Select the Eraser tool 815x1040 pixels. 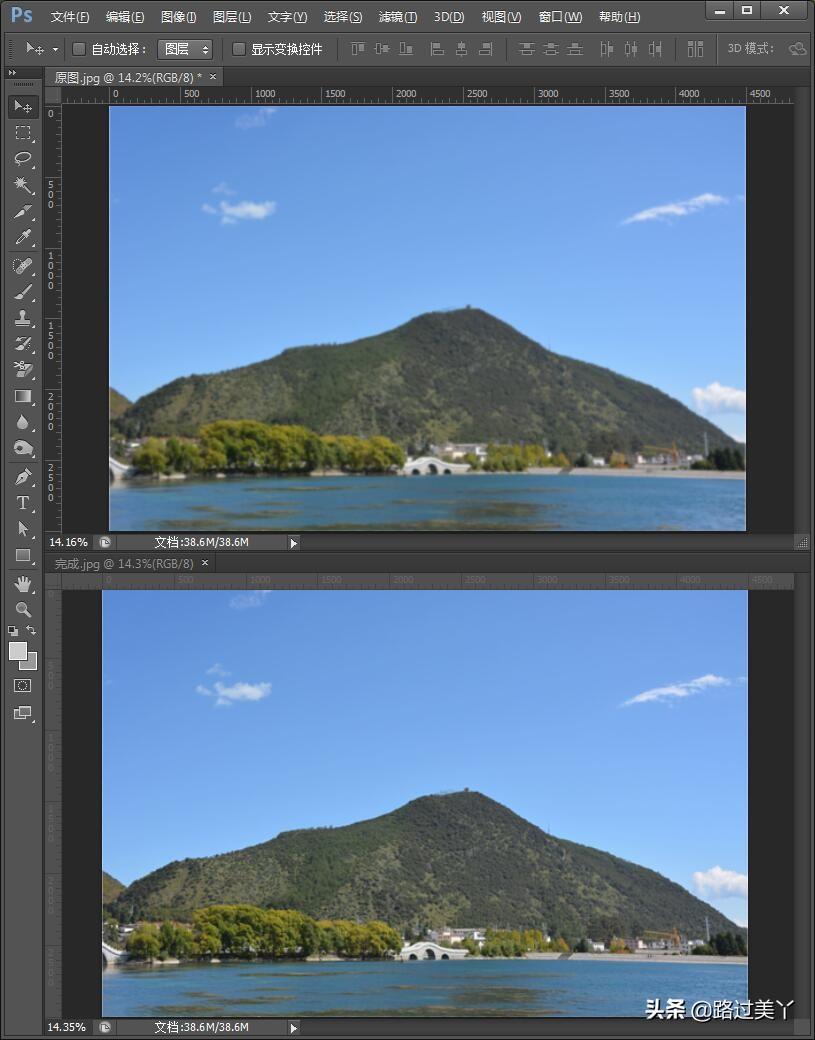[23, 369]
